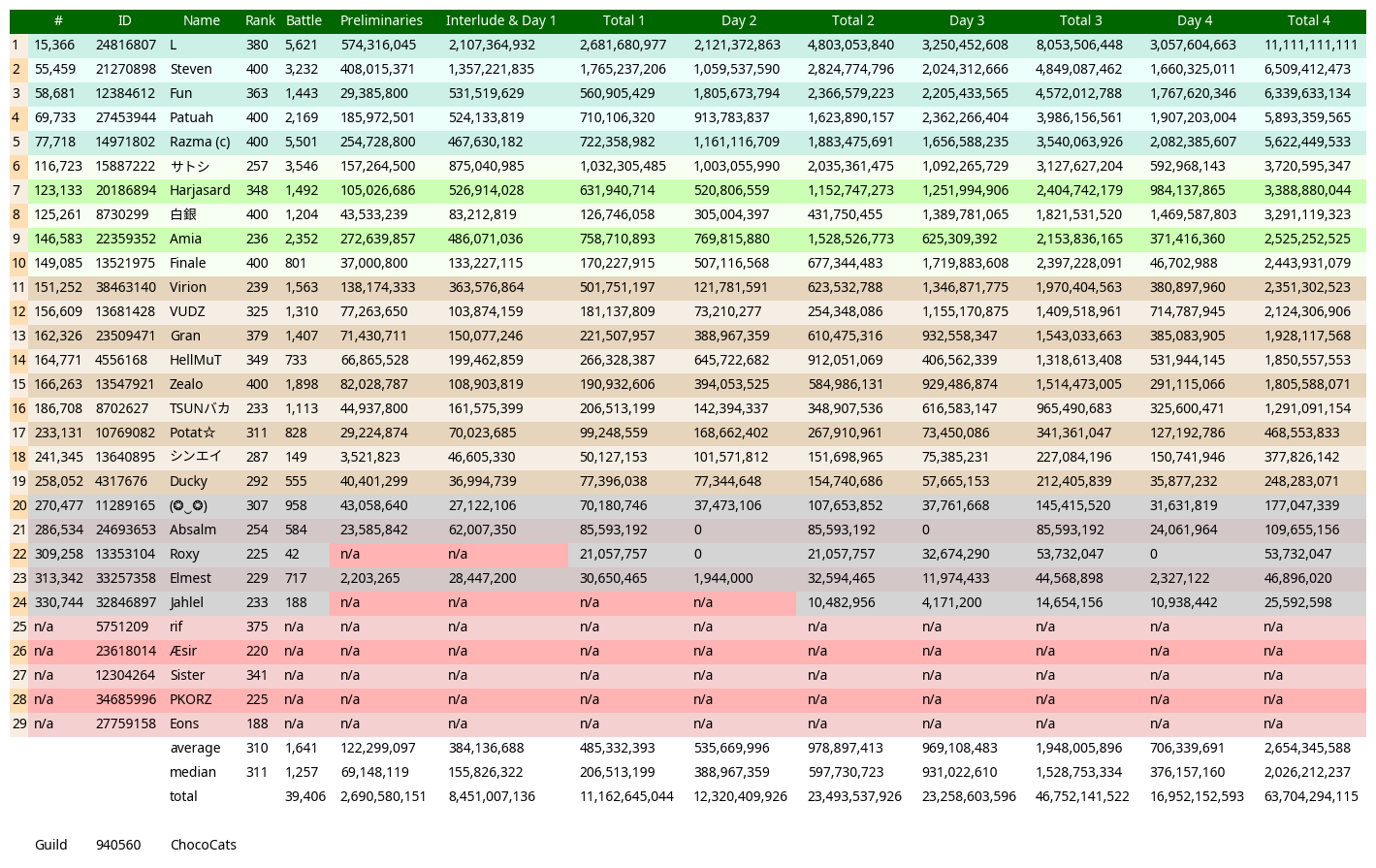The image size is (1376, 868).
Task: Click the name cell VUDZ
Action: click(x=188, y=311)
